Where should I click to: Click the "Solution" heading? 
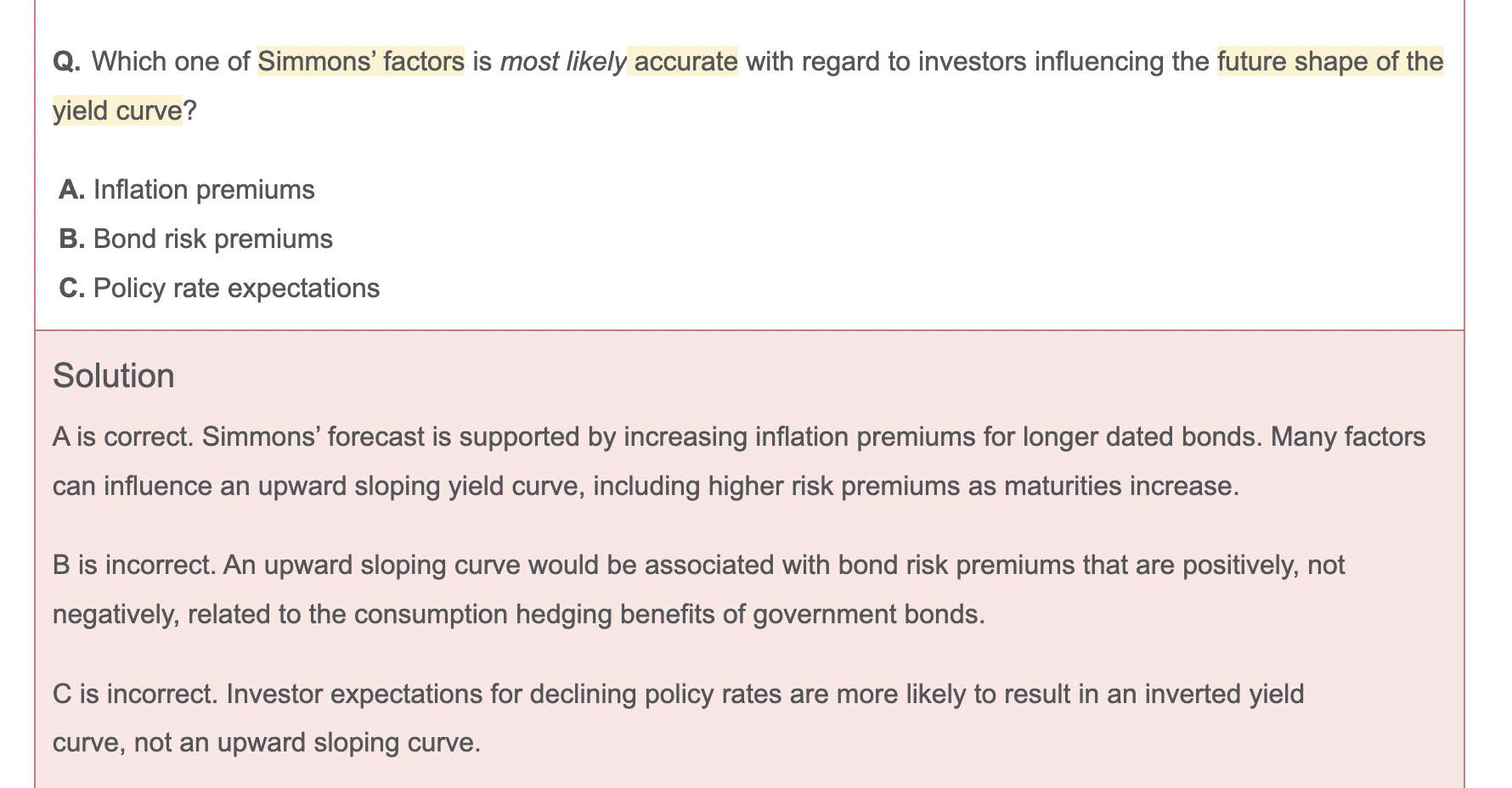pyautogui.click(x=113, y=375)
